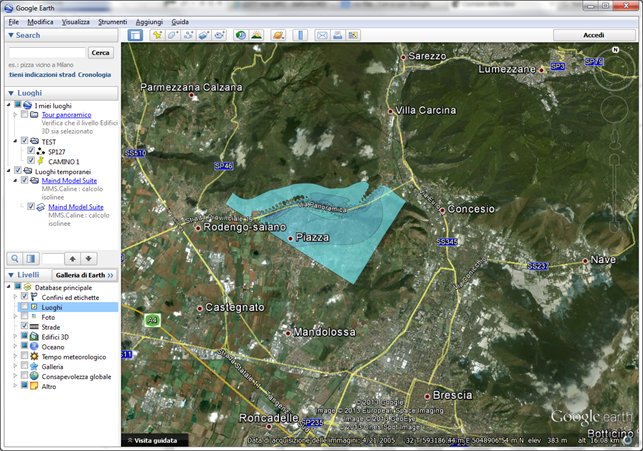The image size is (643, 451).
Task: Show historical imagery clock icon
Action: click(x=241, y=35)
